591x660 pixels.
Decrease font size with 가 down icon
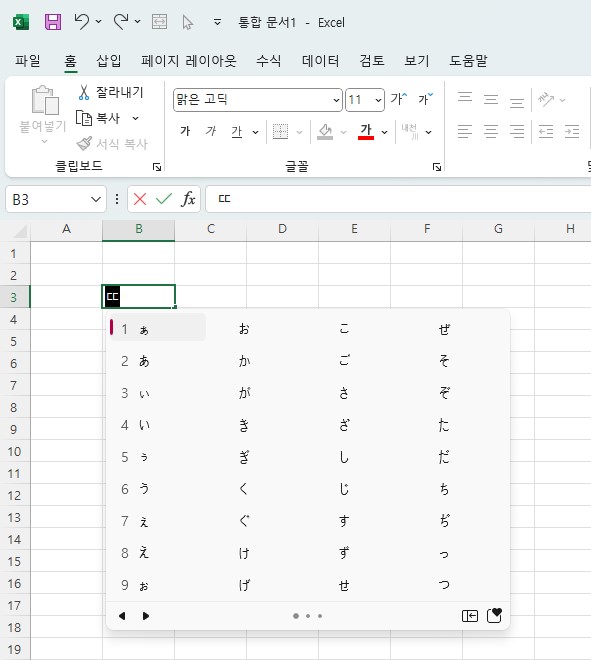(x=425, y=99)
